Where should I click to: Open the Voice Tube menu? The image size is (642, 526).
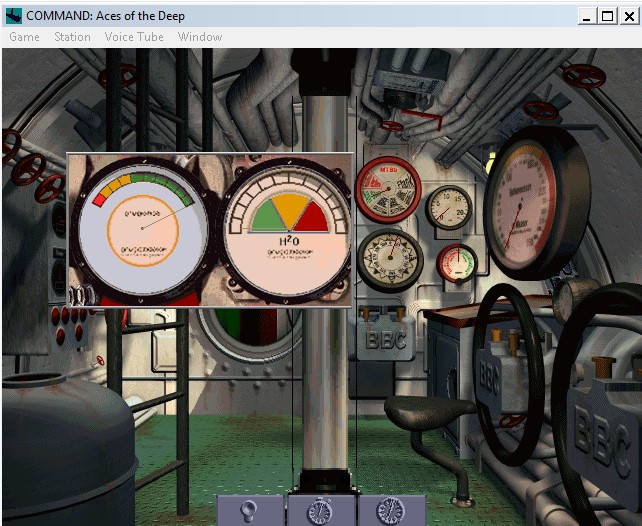[x=134, y=37]
